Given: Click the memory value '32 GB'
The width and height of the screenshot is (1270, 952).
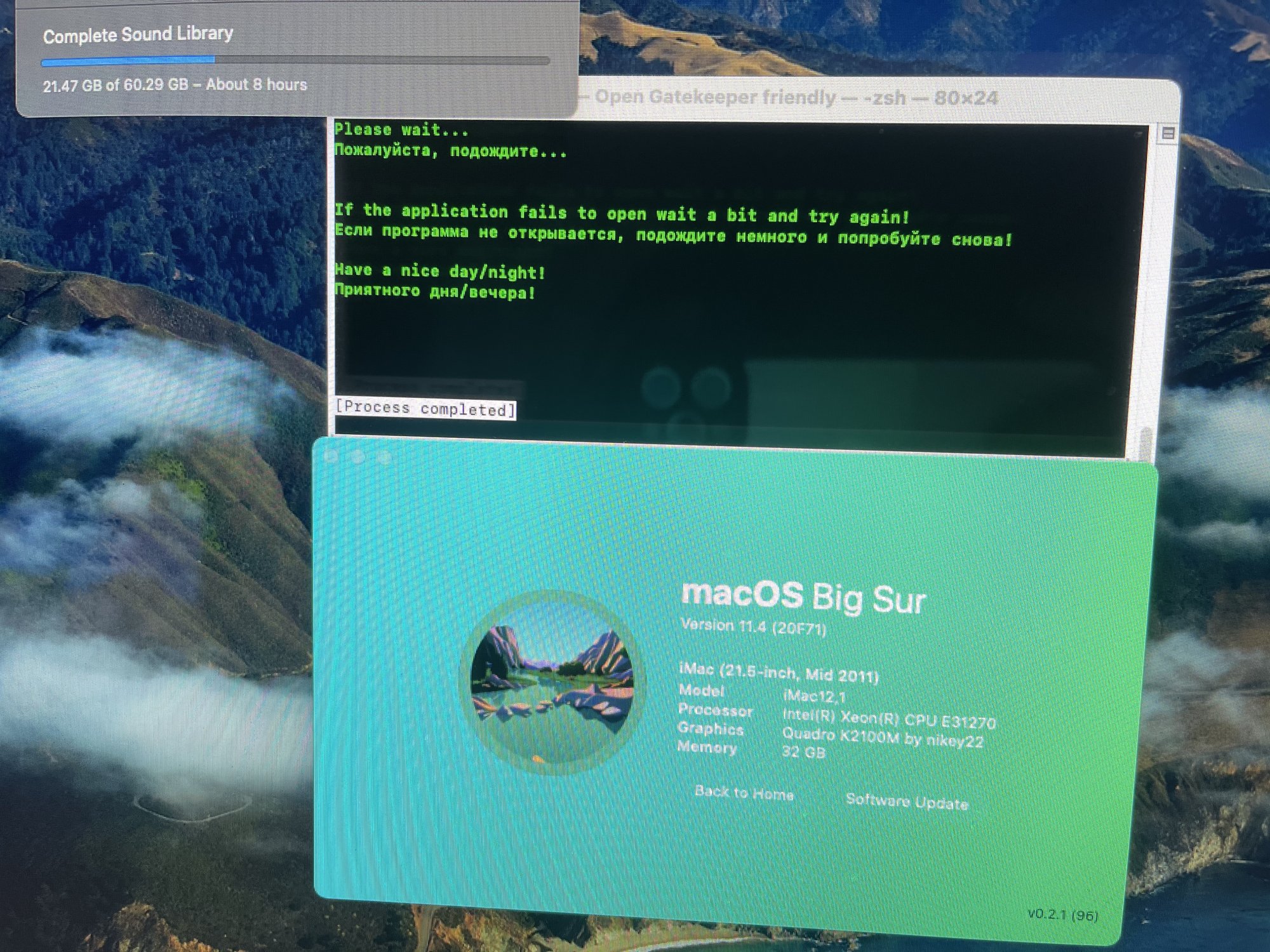Looking at the screenshot, I should (803, 752).
